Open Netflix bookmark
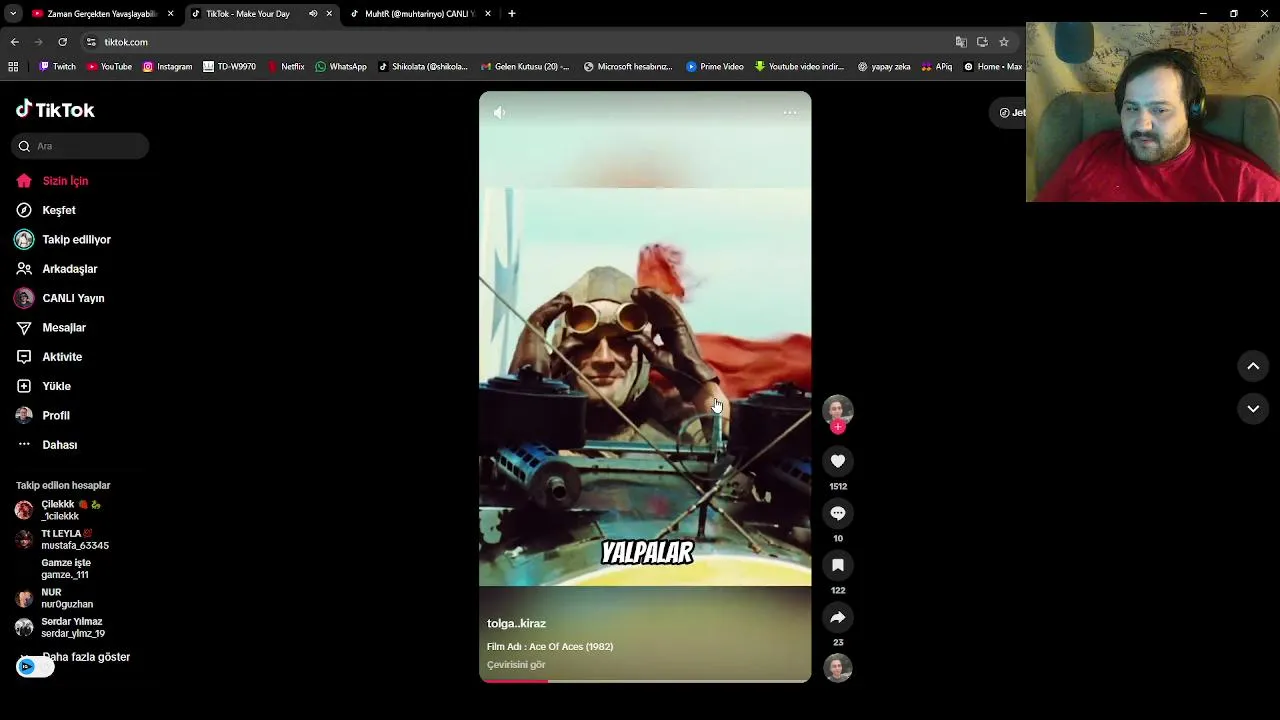1280x720 pixels. tap(286, 67)
